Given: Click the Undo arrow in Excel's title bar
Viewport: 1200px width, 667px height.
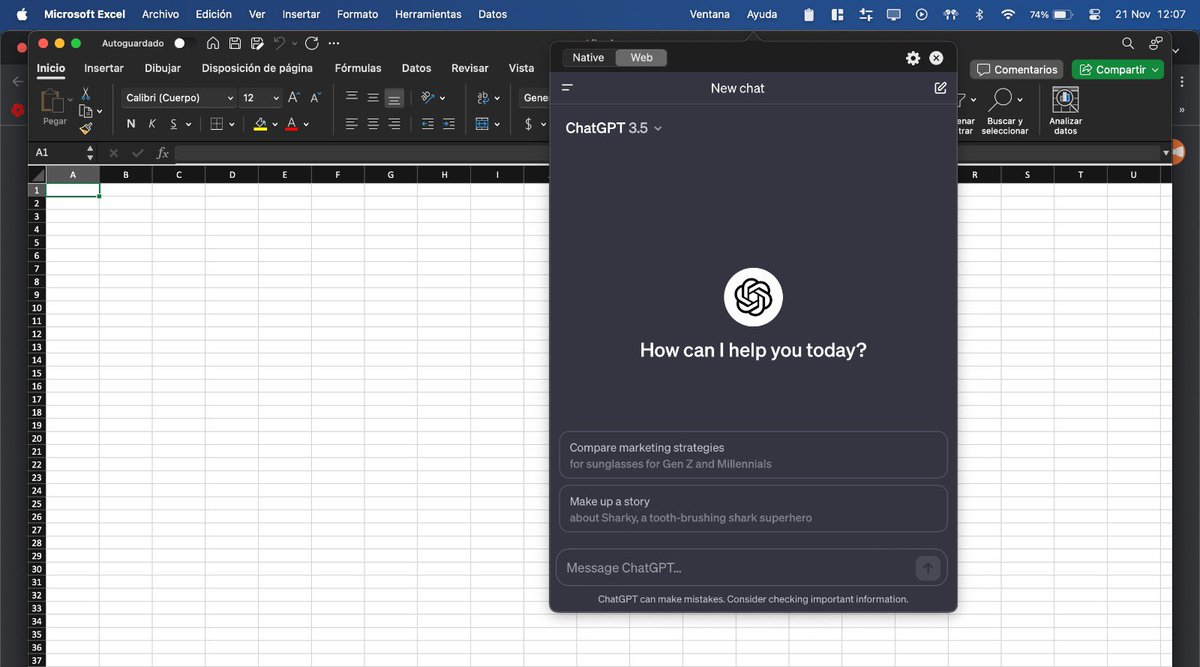Looking at the screenshot, I should point(280,43).
